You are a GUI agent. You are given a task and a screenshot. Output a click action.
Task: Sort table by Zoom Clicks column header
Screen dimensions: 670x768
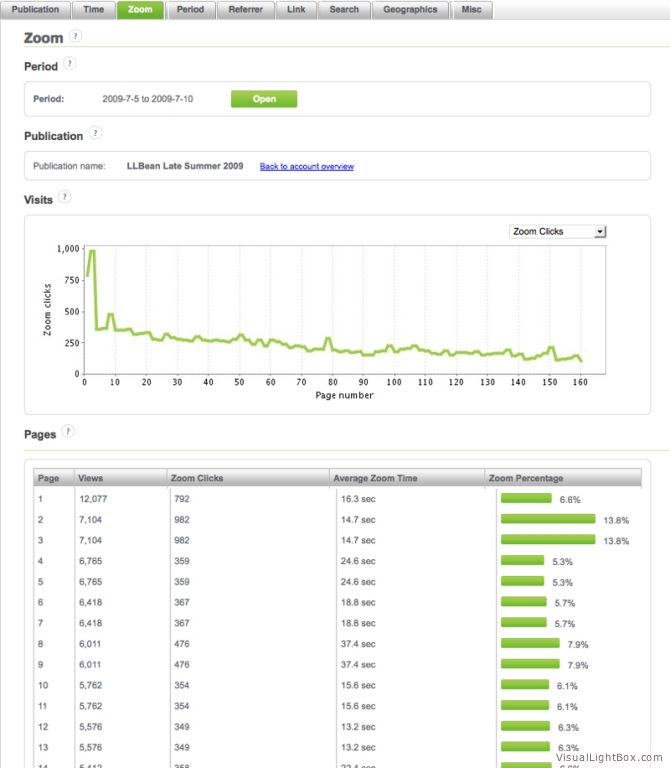click(197, 478)
